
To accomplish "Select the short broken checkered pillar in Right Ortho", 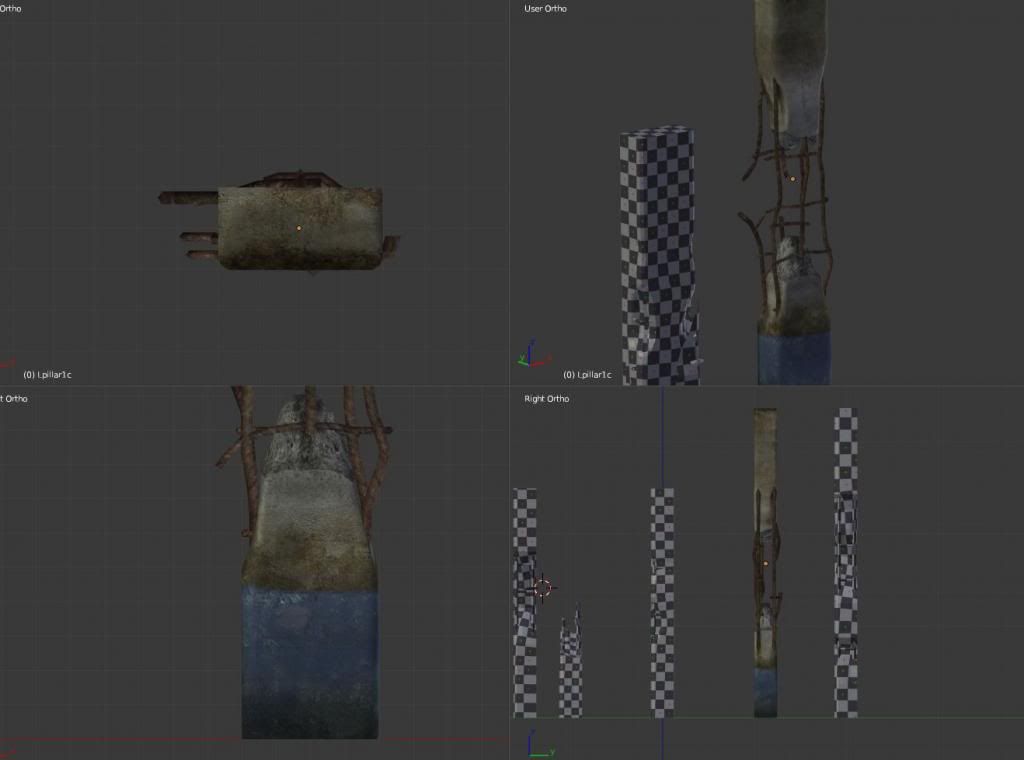I will 569,665.
